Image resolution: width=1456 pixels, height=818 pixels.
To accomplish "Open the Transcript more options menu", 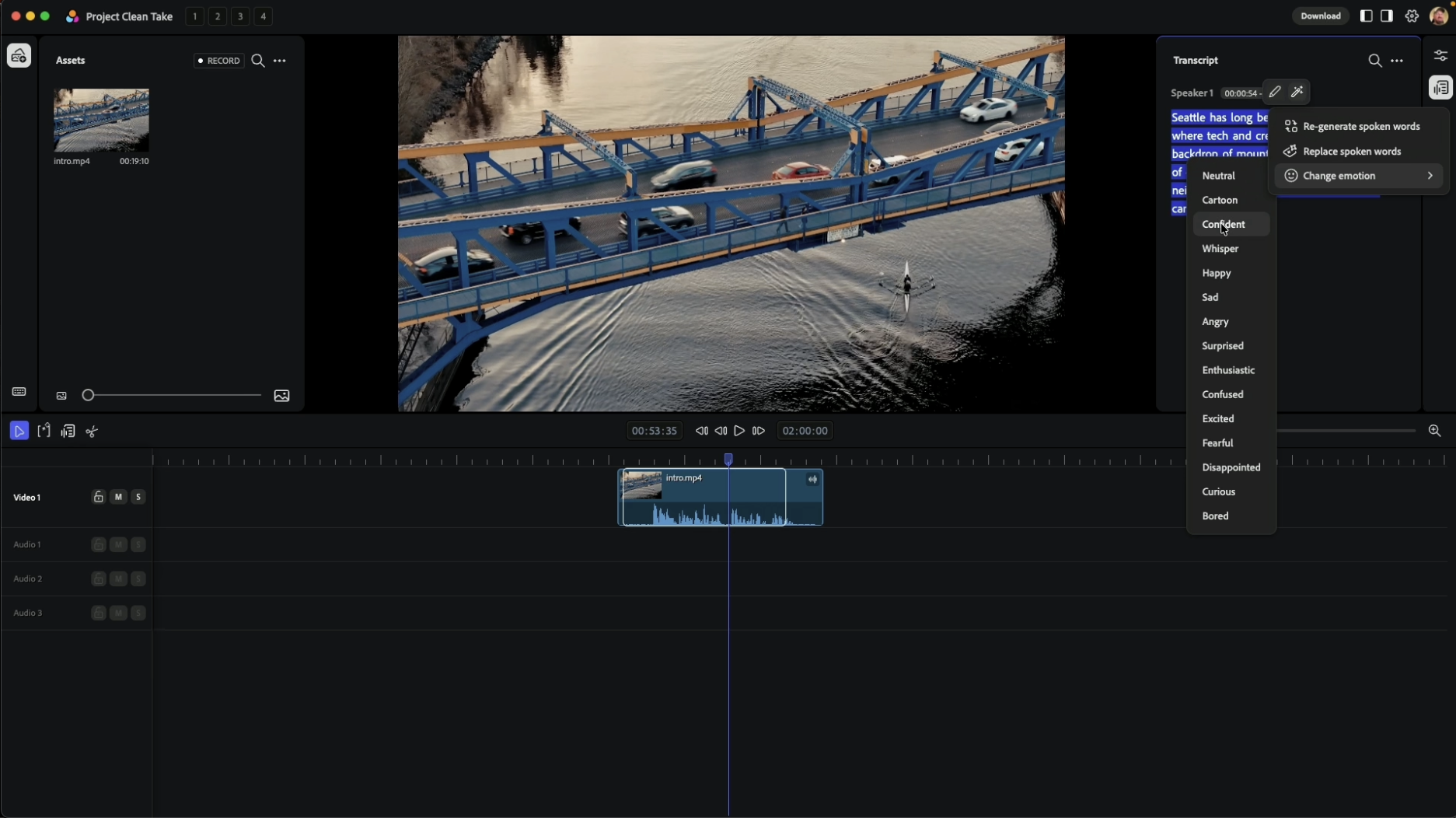I will click(1397, 61).
